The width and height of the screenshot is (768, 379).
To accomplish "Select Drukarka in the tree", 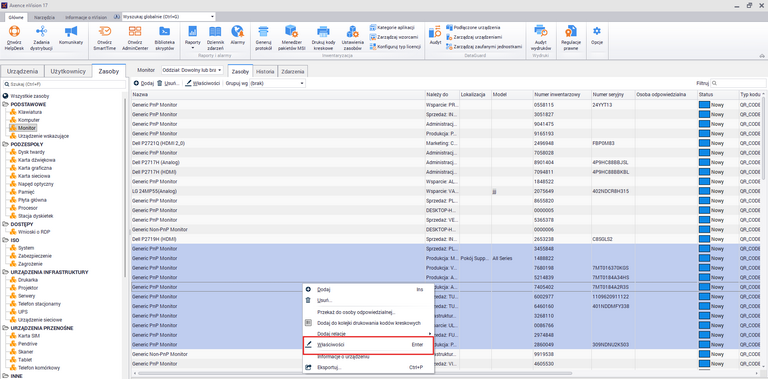I will 28,280.
